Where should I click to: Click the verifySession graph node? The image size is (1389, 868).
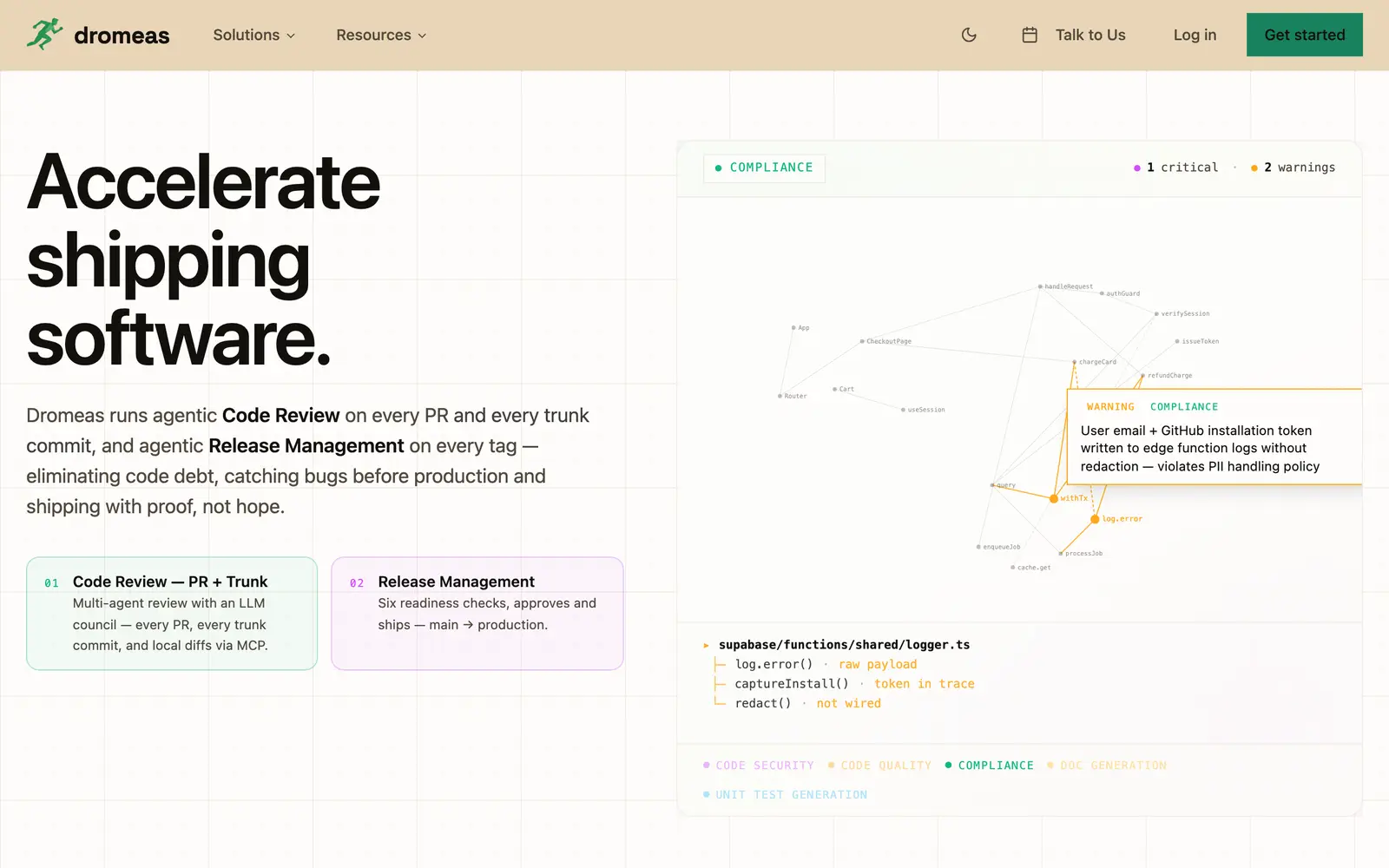[1157, 313]
